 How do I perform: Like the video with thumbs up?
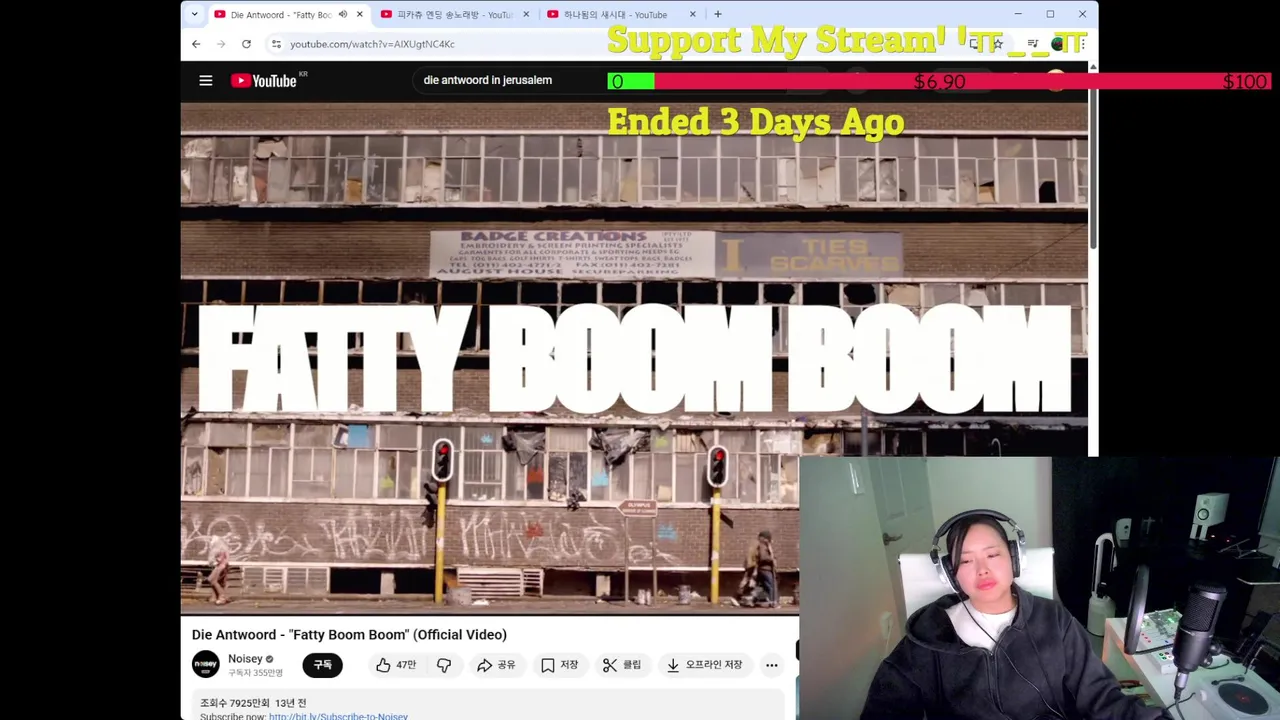396,665
